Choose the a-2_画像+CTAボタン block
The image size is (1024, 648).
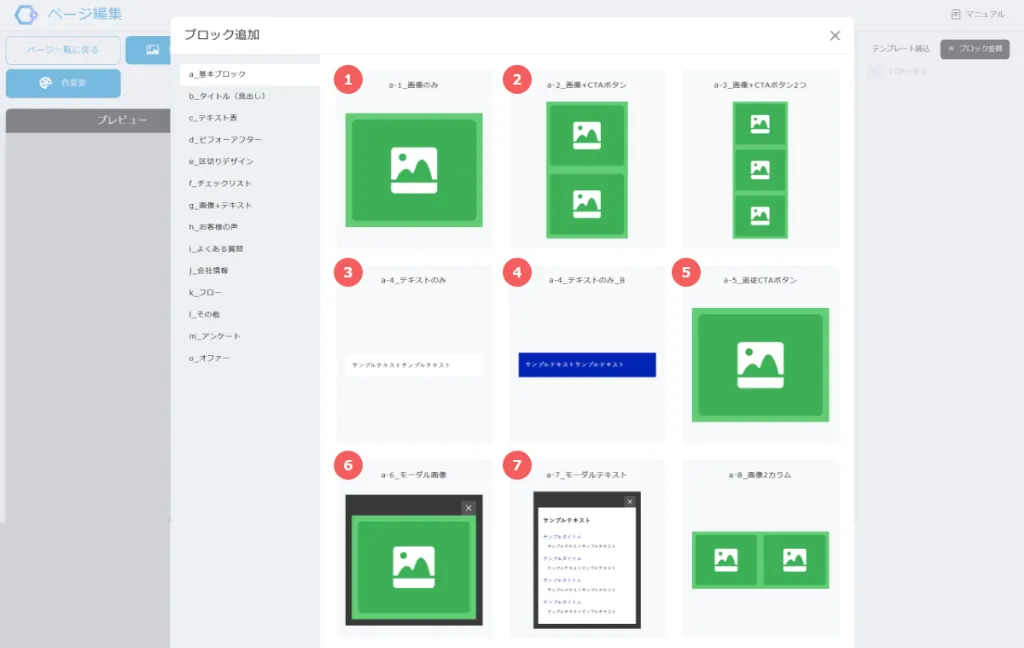point(587,170)
